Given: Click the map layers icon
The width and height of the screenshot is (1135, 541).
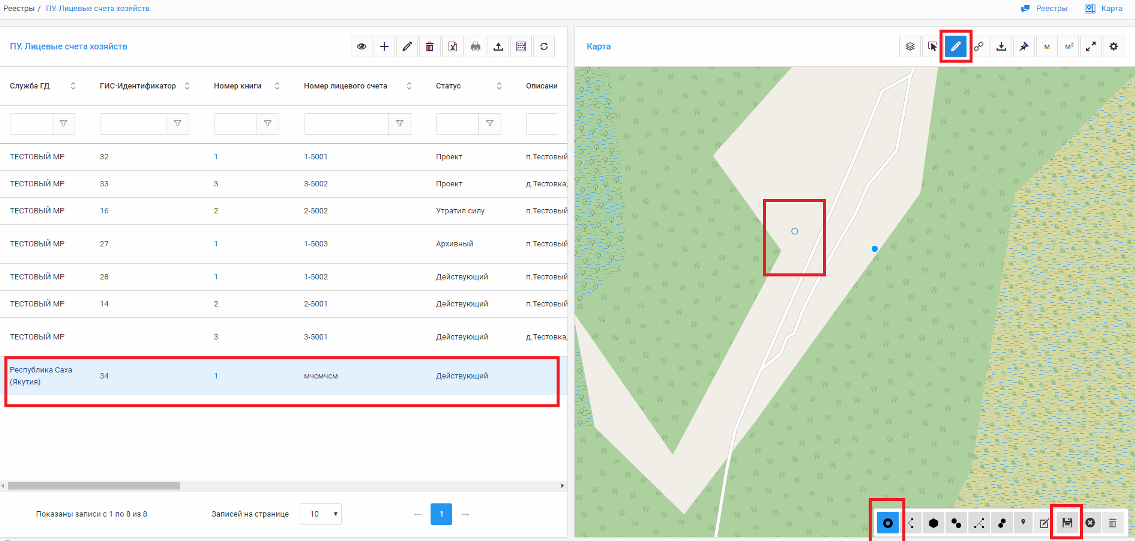Looking at the screenshot, I should [909, 47].
